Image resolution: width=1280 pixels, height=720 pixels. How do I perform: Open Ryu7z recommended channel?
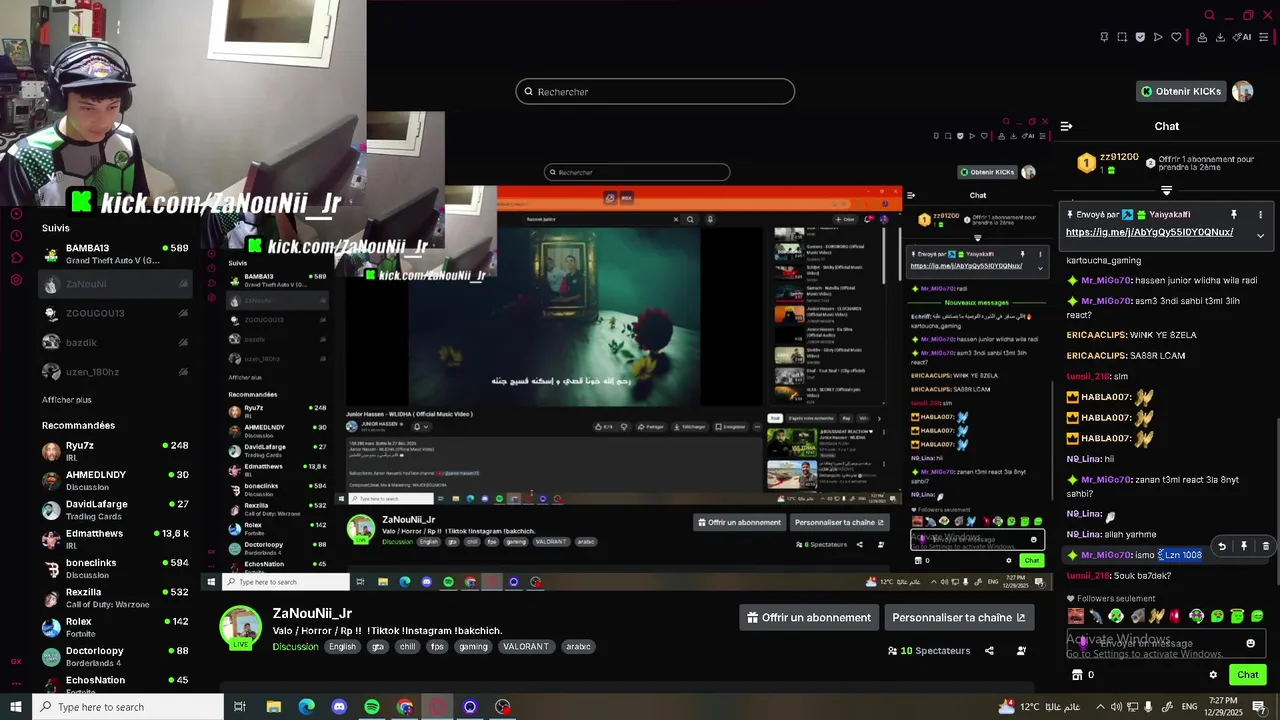click(x=115, y=451)
